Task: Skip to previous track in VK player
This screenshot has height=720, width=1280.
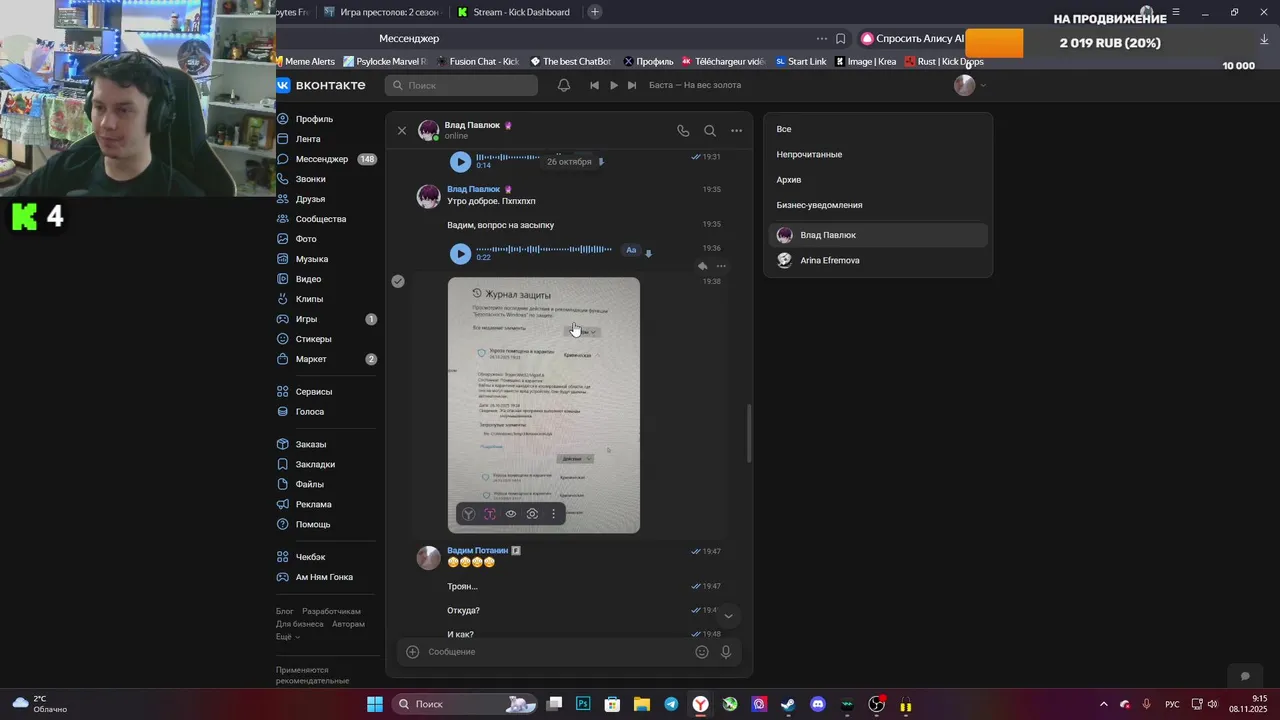Action: coord(594,85)
